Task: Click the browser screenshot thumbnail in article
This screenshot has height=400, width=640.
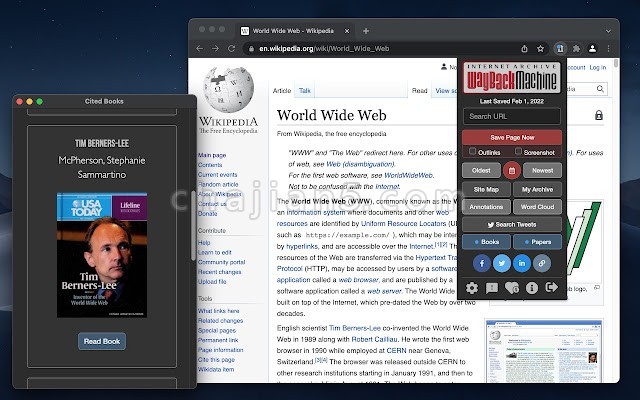Action: click(x=544, y=352)
